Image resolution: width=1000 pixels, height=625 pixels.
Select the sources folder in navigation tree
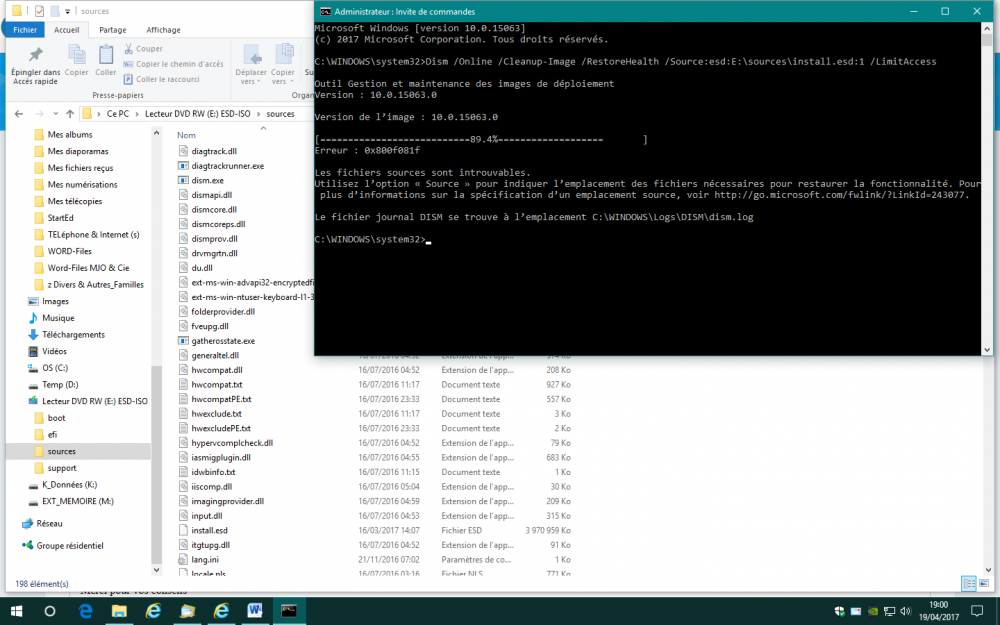[x=61, y=451]
